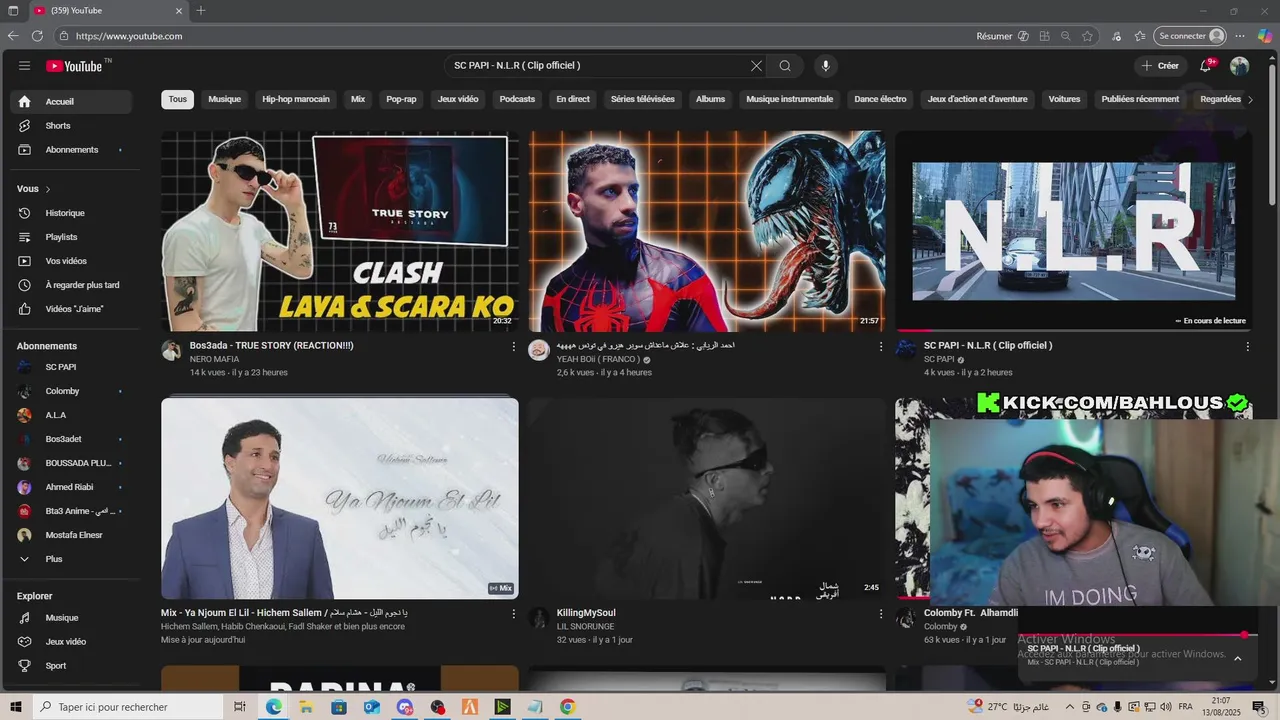Open Abonnements in sidebar
The height and width of the screenshot is (720, 1280).
point(70,150)
